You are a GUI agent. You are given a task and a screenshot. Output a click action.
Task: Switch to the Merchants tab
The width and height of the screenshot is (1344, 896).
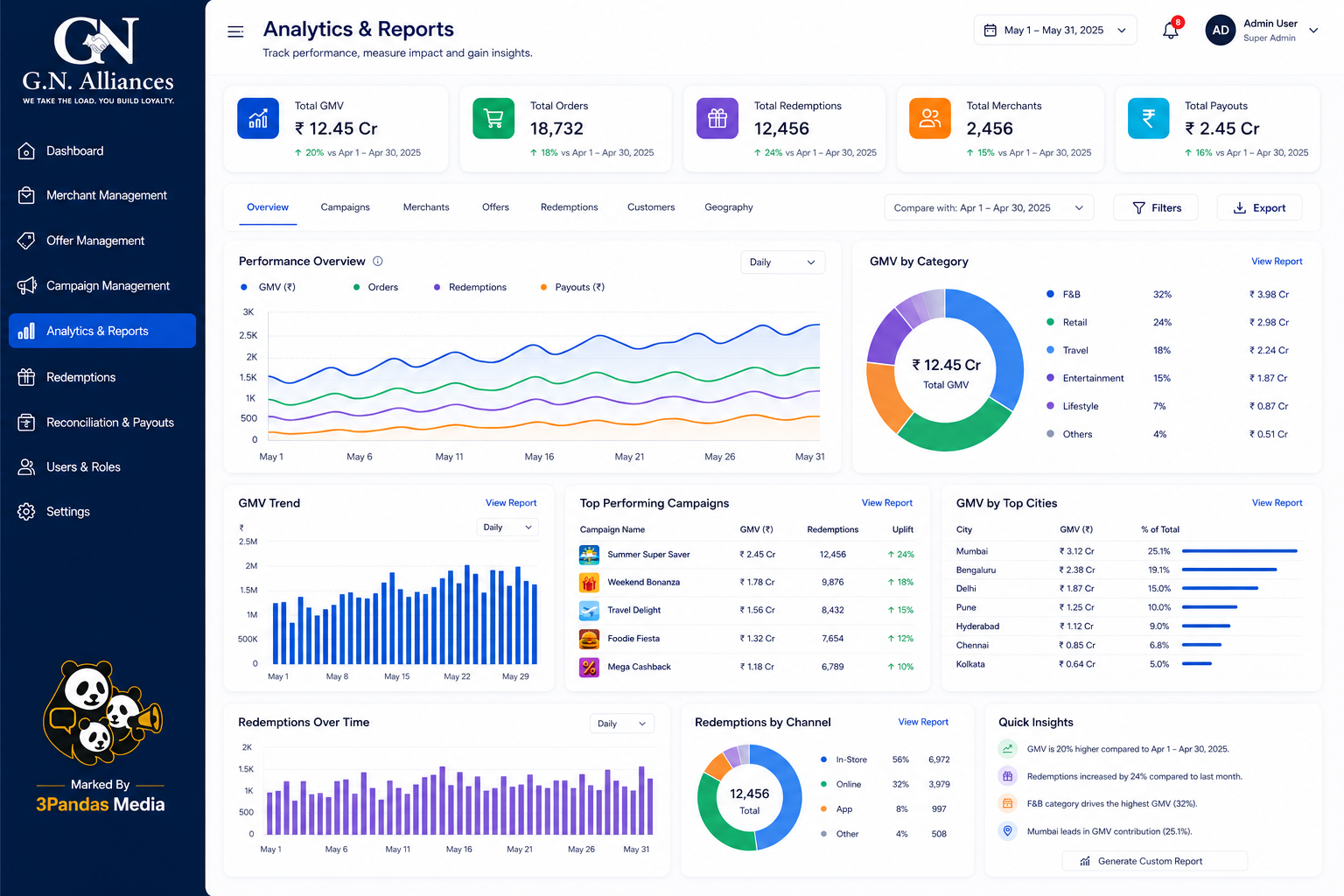coord(426,207)
